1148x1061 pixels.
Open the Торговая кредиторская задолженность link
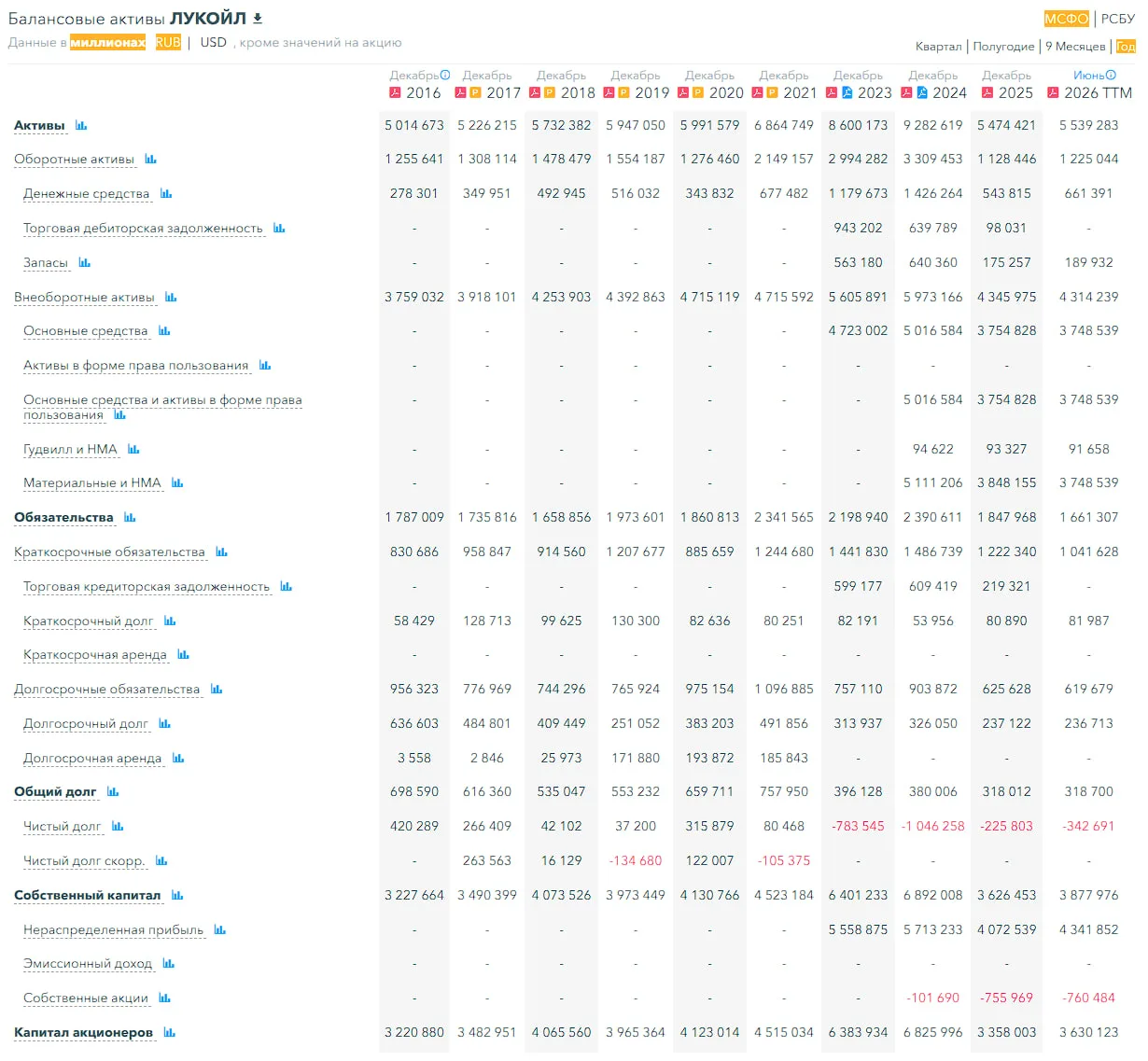147,586
